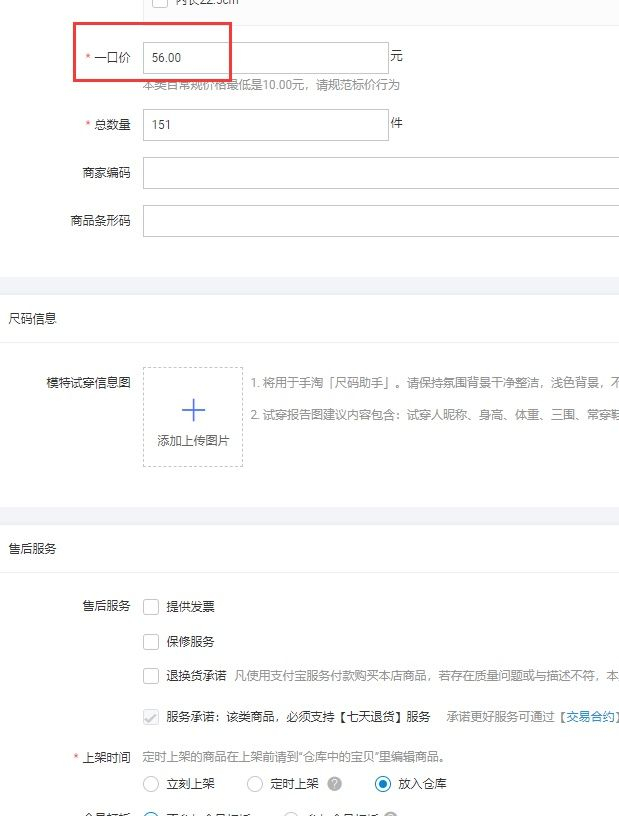
Task: Click the 售后服务 section heading
Action: pyautogui.click(x=33, y=549)
